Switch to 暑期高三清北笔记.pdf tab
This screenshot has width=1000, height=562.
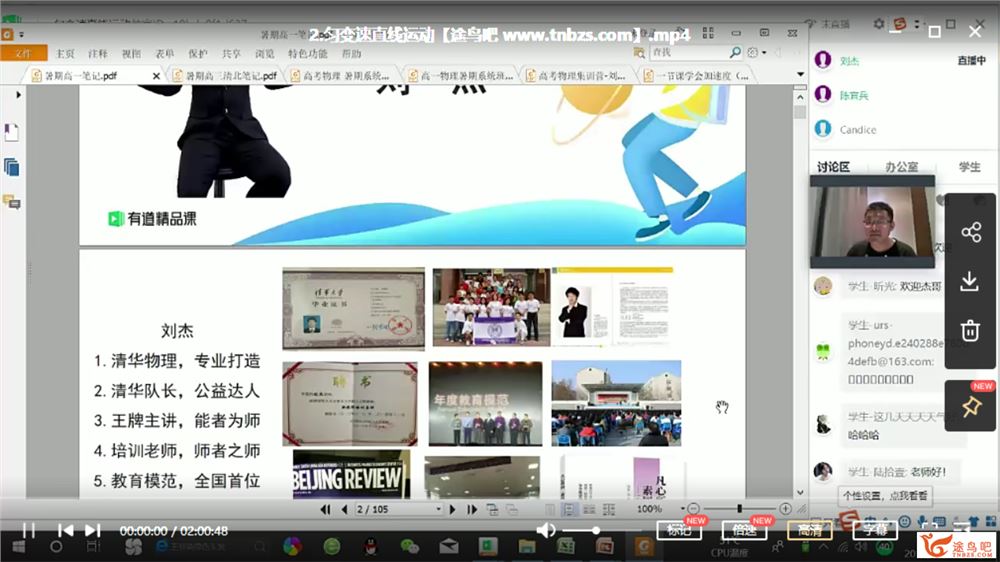point(225,76)
